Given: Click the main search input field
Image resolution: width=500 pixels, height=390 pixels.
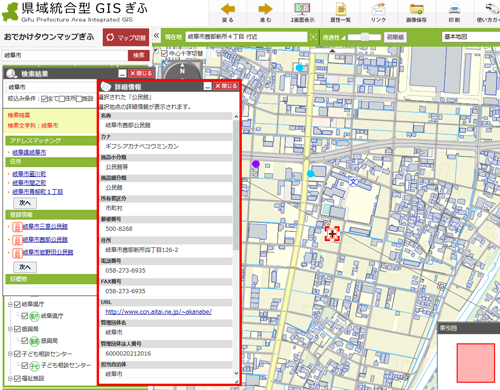Looking at the screenshot, I should (65, 55).
